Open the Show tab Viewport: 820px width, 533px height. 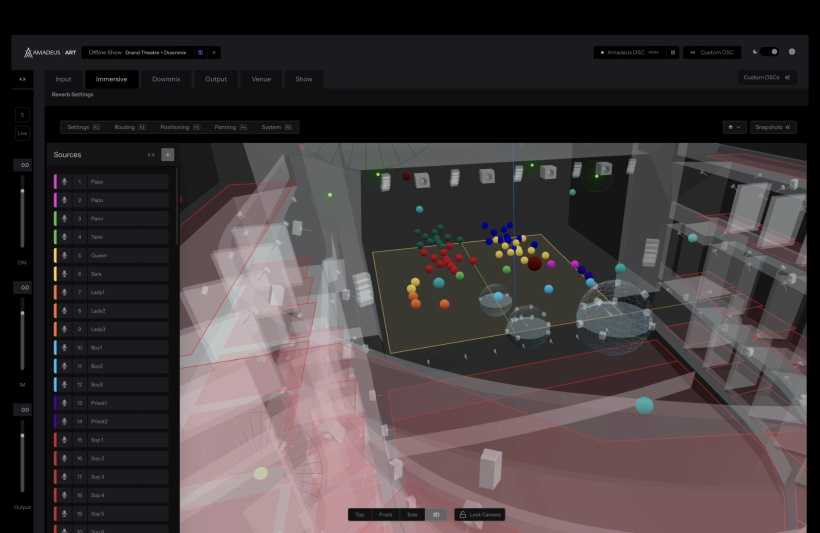(304, 79)
